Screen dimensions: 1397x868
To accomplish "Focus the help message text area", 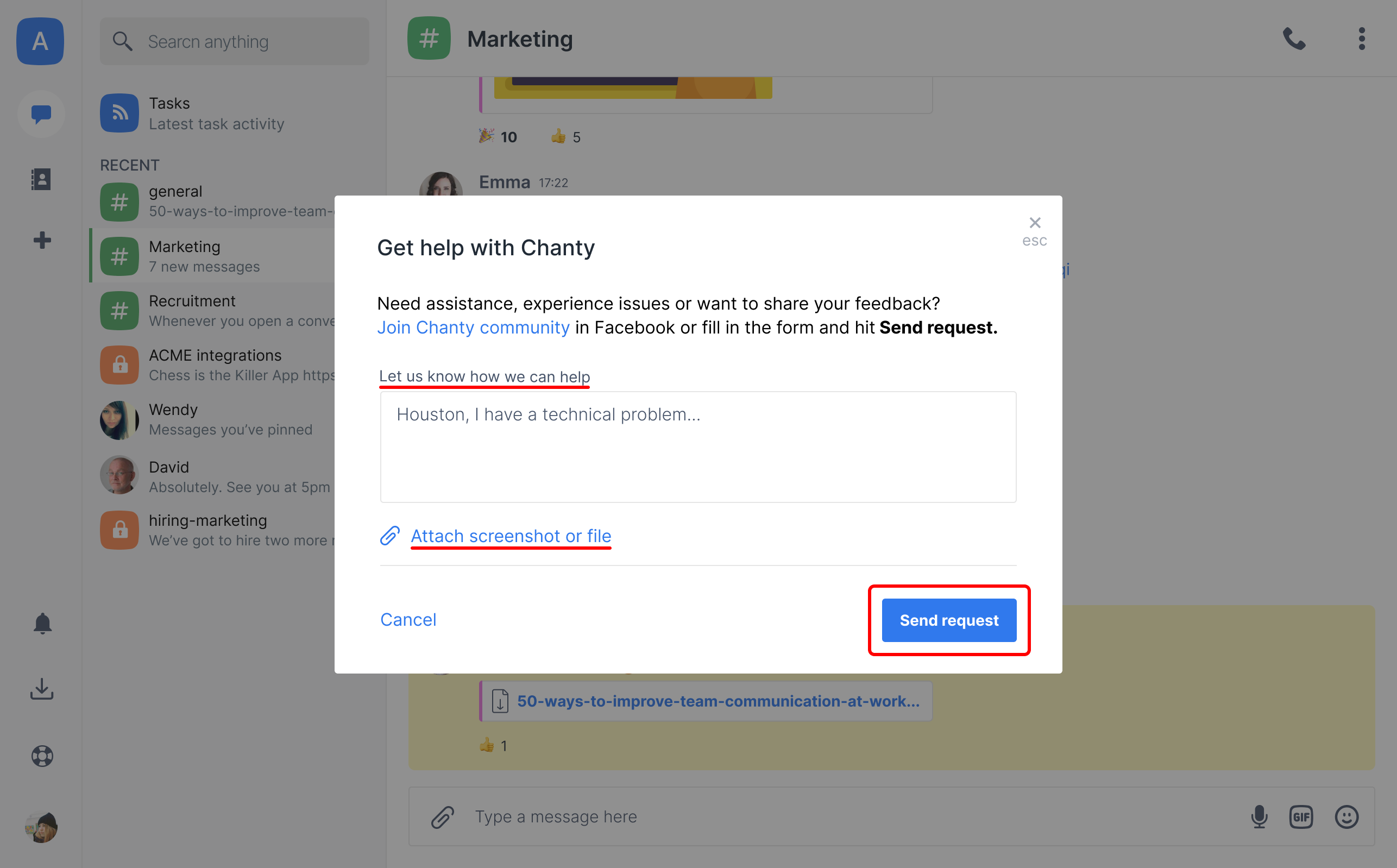I will pyautogui.click(x=698, y=447).
